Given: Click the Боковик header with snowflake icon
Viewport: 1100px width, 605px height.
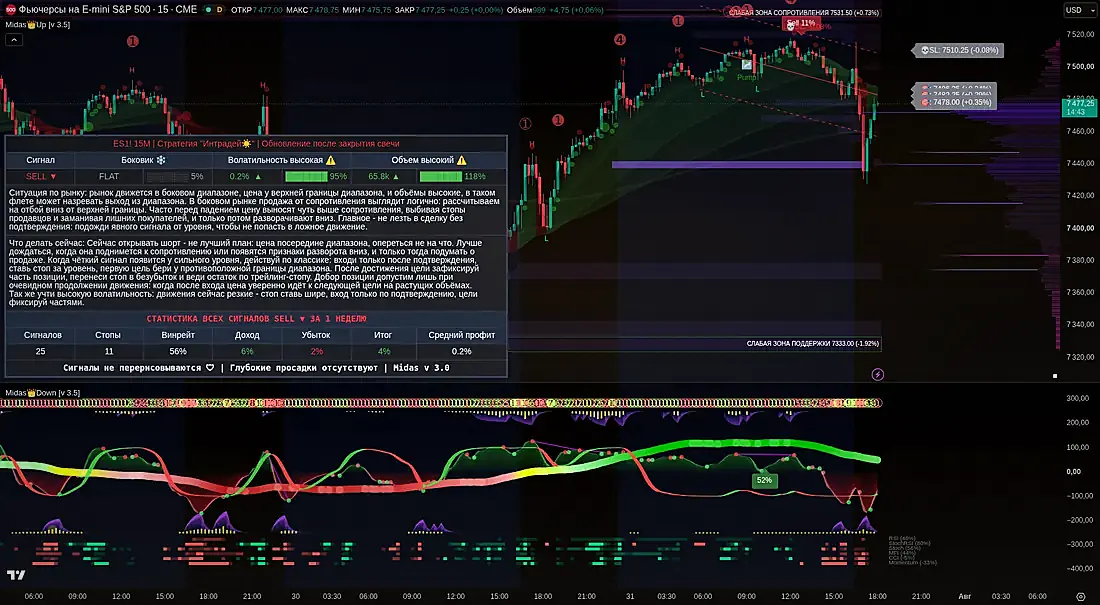Looking at the screenshot, I should point(142,160).
